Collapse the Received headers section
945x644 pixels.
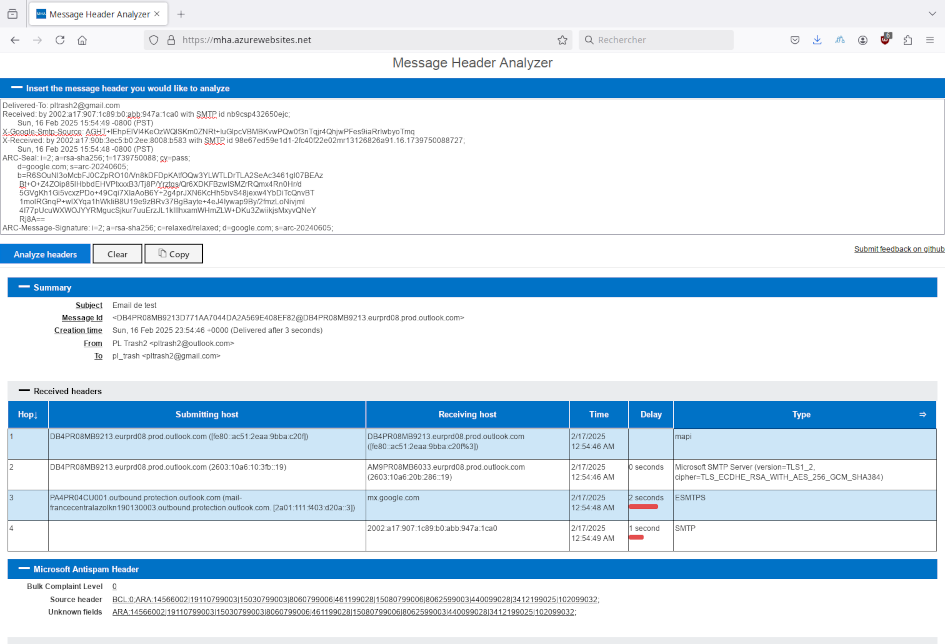point(24,391)
